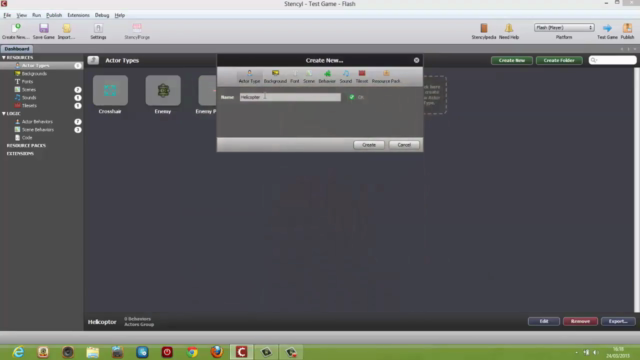Click the green Create New button

(511, 60)
